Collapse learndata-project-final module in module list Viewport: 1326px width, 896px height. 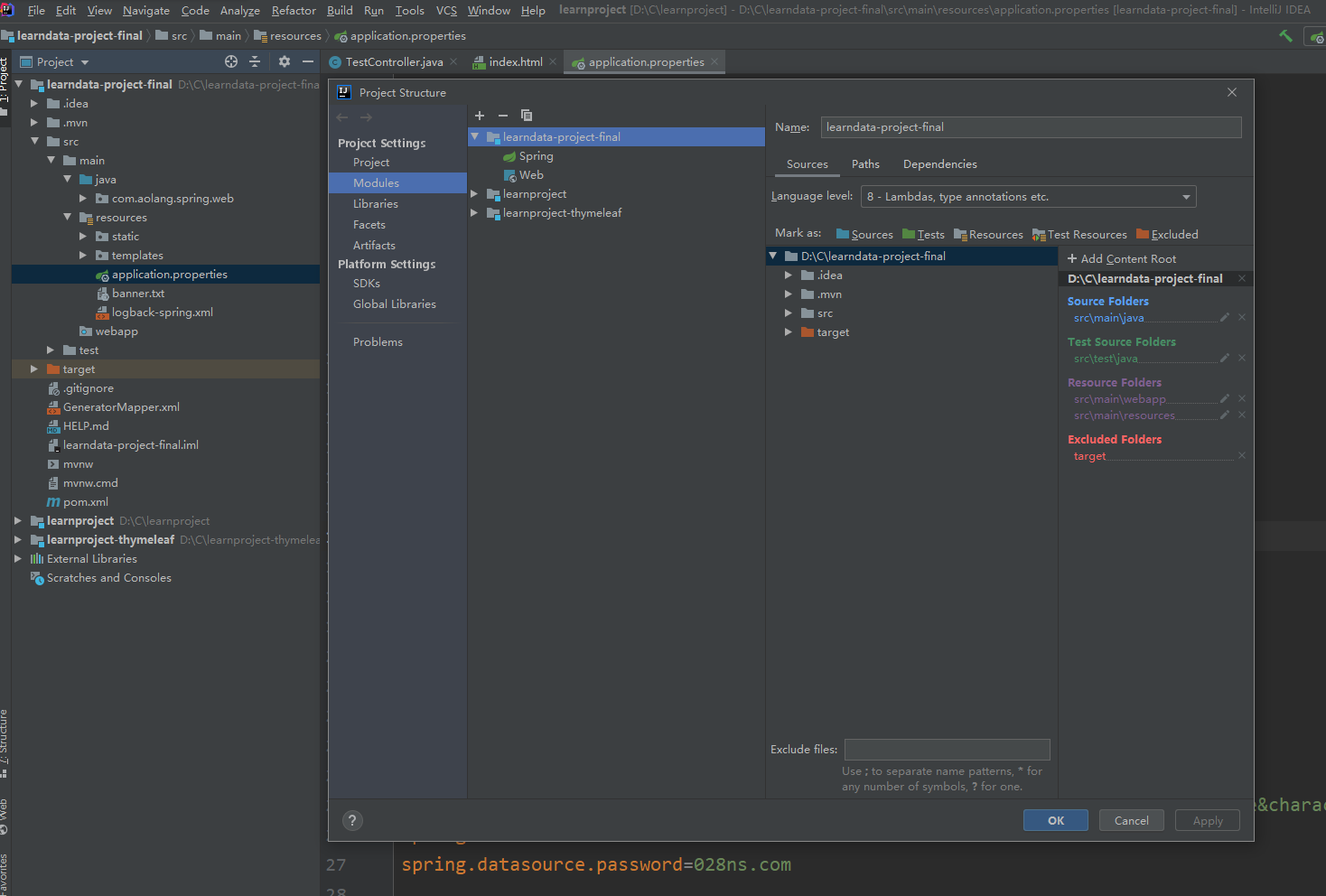[474, 136]
